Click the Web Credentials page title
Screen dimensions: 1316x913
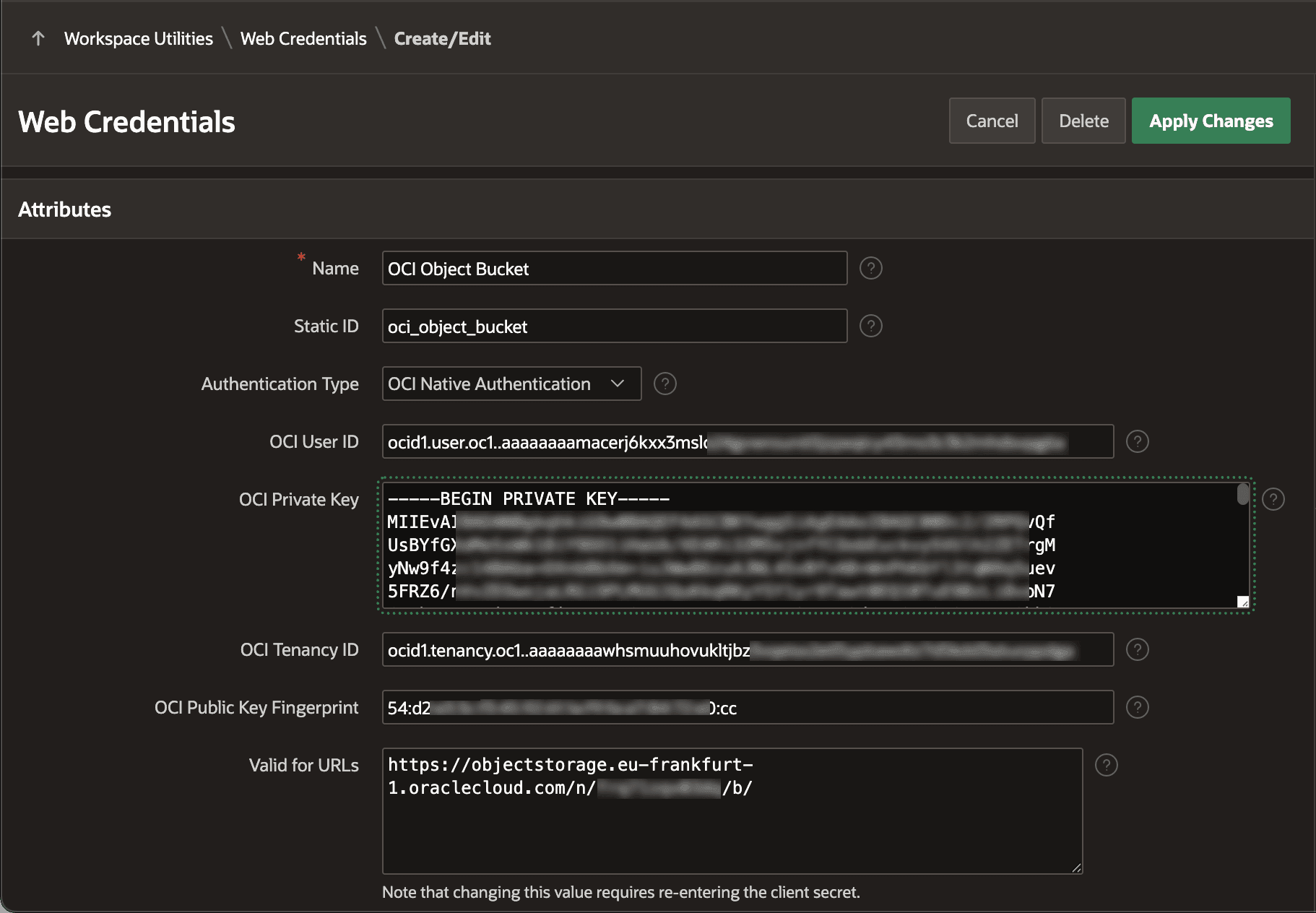pyautogui.click(x=126, y=121)
